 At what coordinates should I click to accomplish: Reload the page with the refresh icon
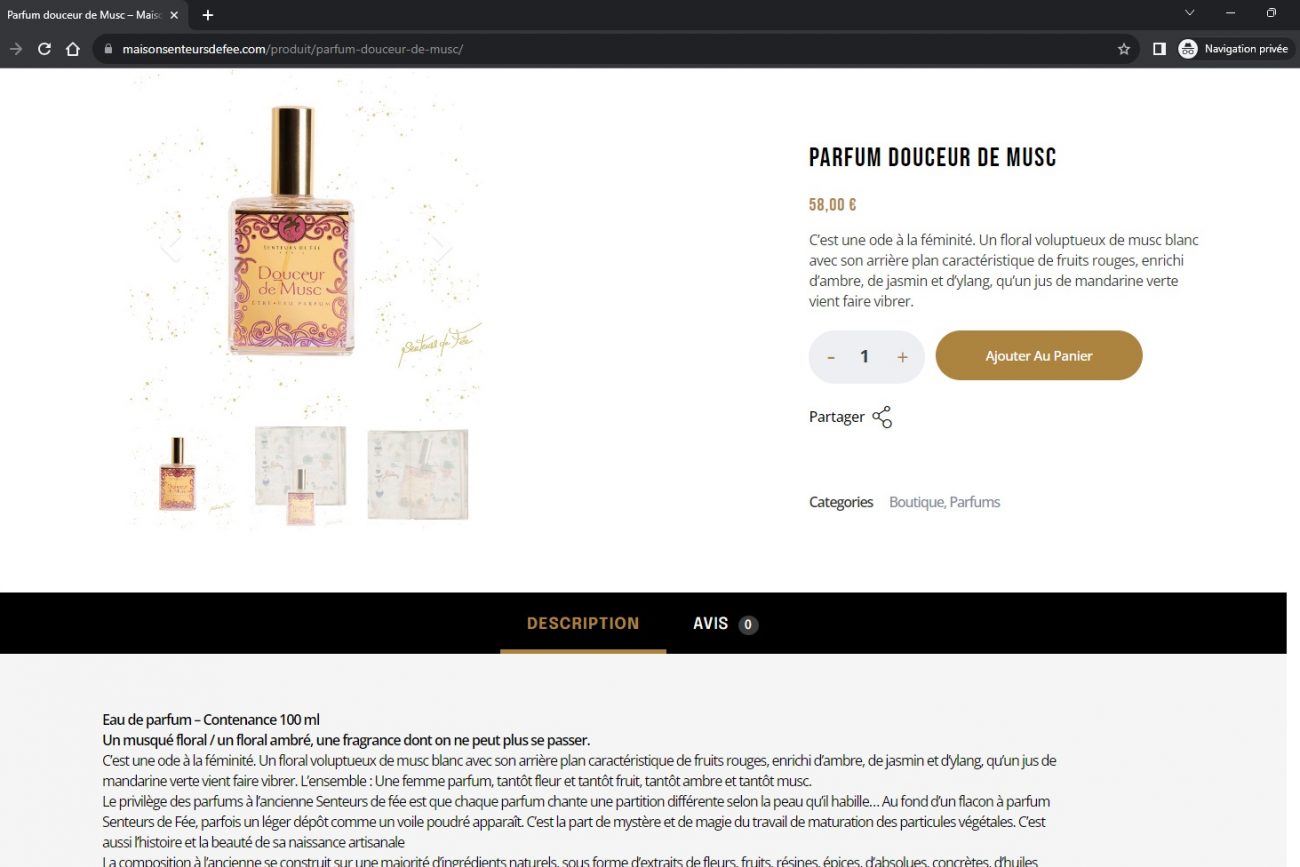click(44, 49)
